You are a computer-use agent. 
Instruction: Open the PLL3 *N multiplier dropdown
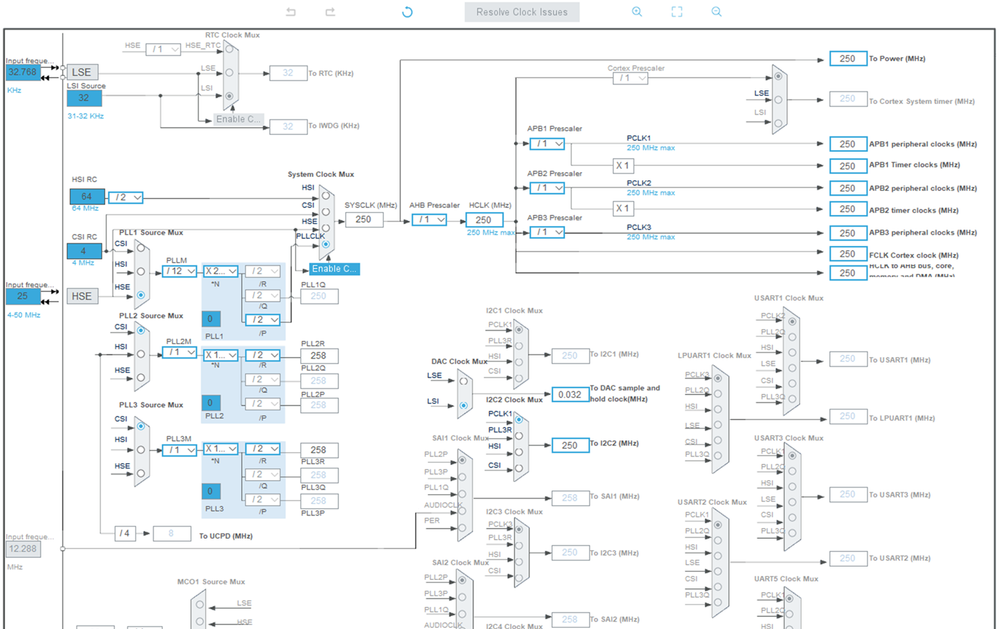click(x=220, y=449)
